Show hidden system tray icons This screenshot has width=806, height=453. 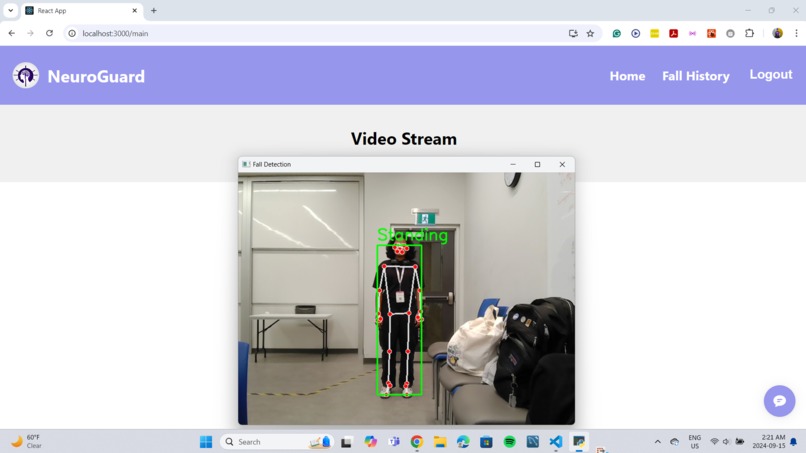tap(657, 442)
